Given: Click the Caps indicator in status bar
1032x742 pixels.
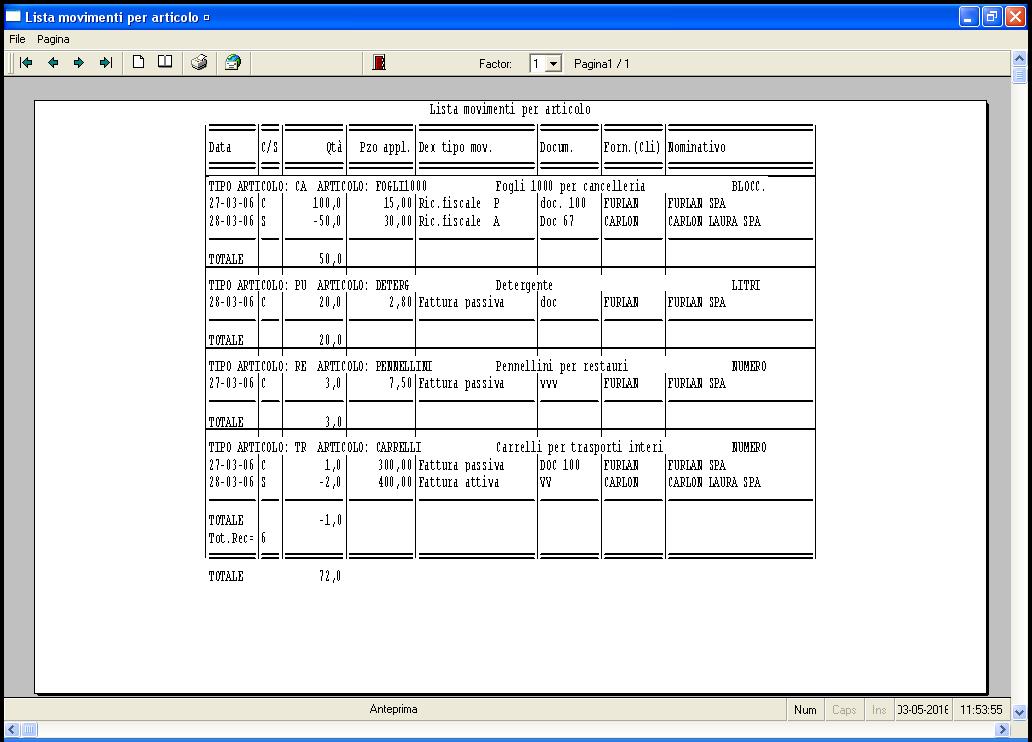Looking at the screenshot, I should point(844,710).
